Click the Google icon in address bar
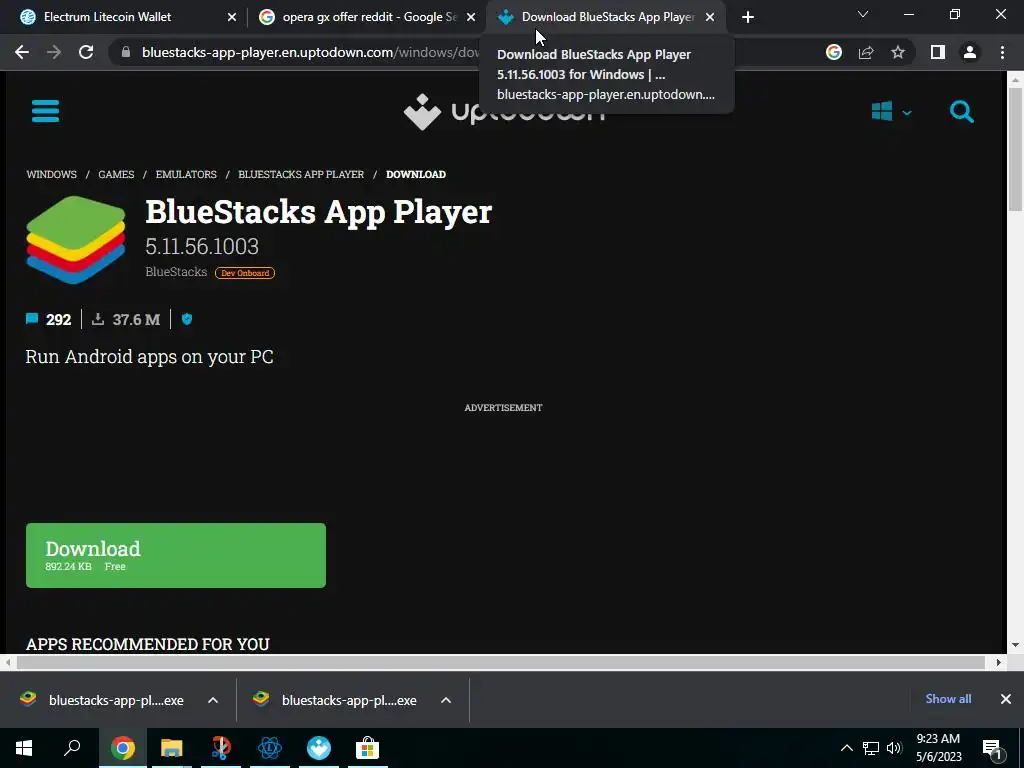Screen dimensions: 1024x768 834,52
